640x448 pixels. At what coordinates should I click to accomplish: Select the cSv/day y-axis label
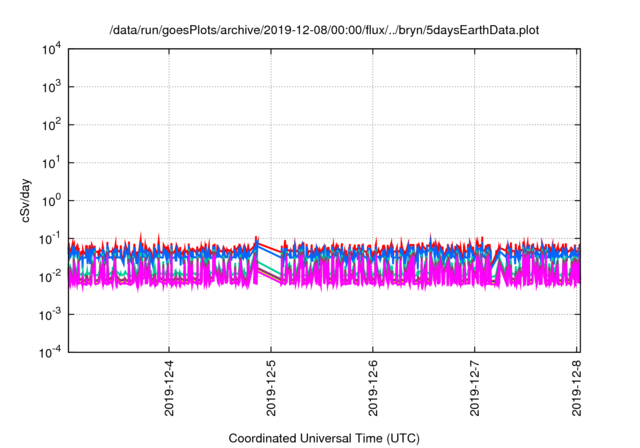[x=26, y=200]
